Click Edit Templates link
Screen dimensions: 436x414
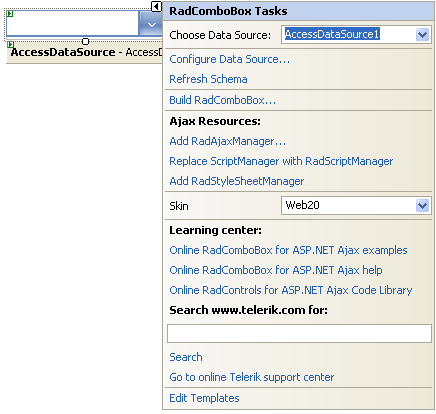pyautogui.click(x=204, y=398)
